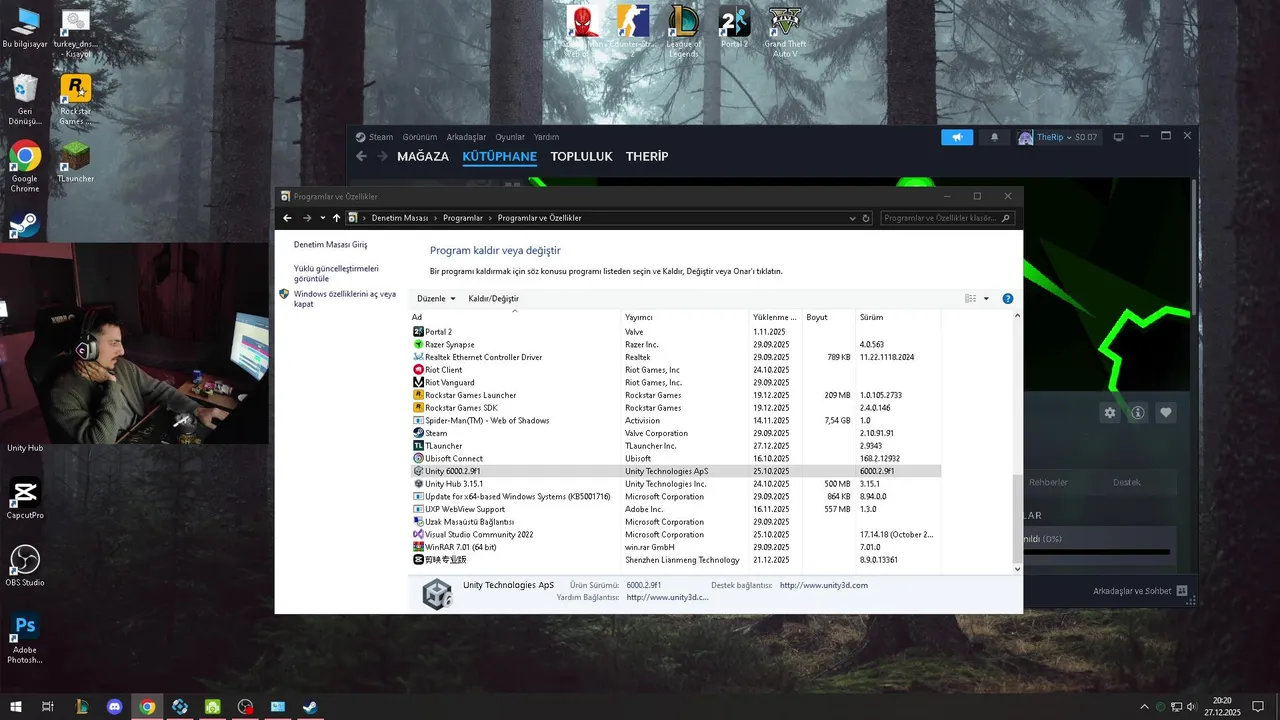Open the Düzenle dropdown
This screenshot has height=720, width=1280.
[x=436, y=299]
